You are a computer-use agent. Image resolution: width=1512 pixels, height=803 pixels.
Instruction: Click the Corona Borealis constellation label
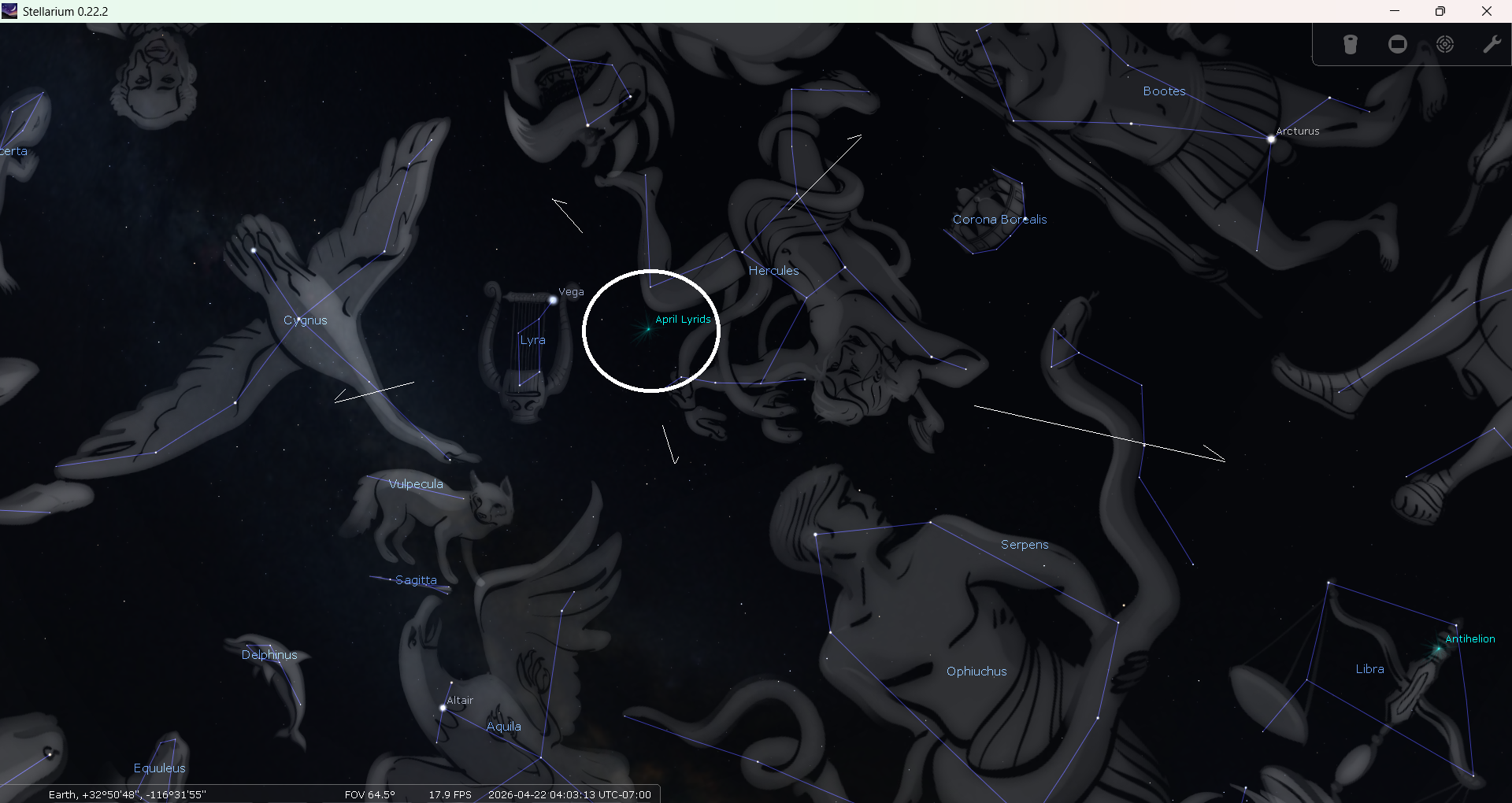click(999, 220)
